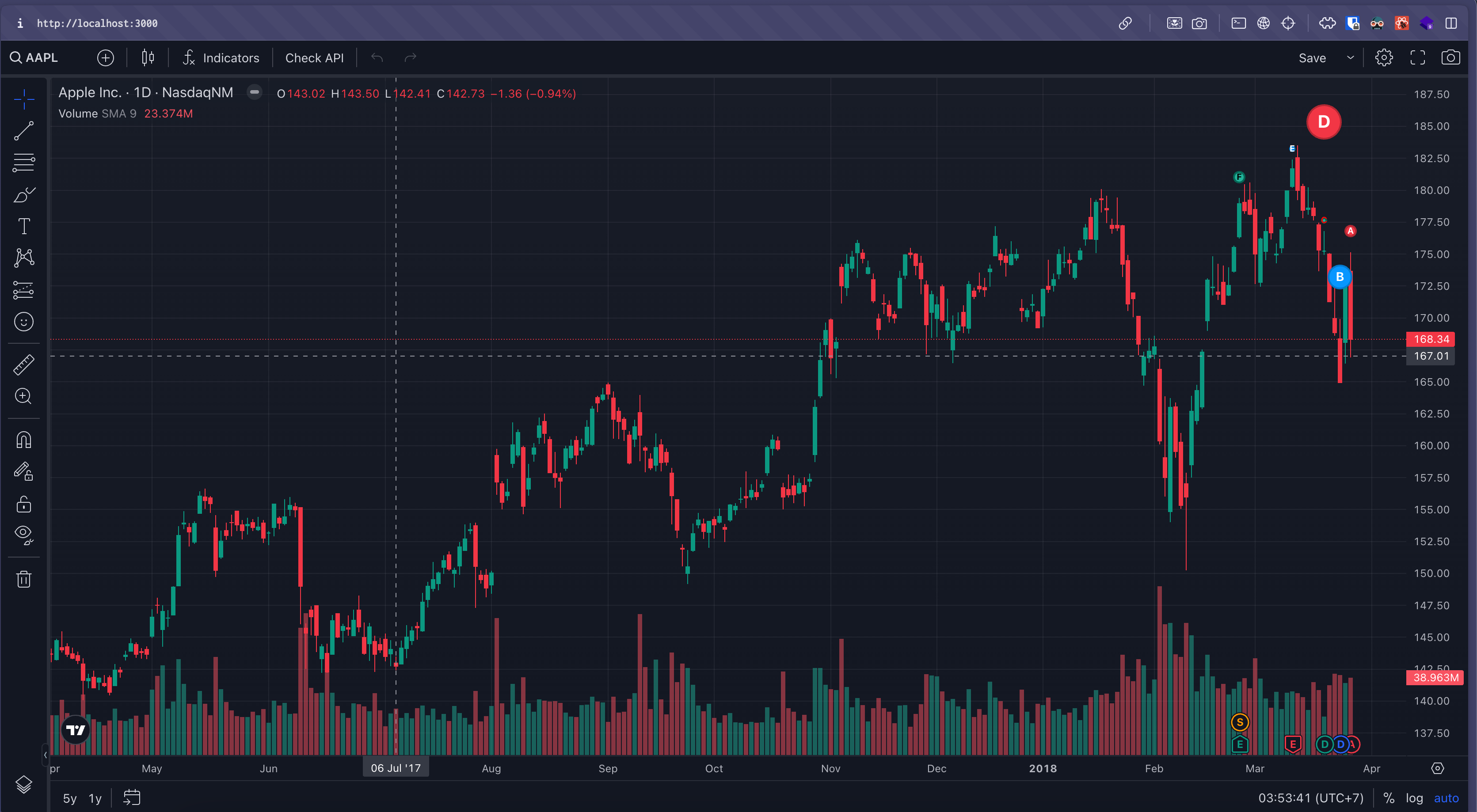Screen dimensions: 1477x812
Task: Remove drawings with the trash icon
Action: [x=23, y=579]
